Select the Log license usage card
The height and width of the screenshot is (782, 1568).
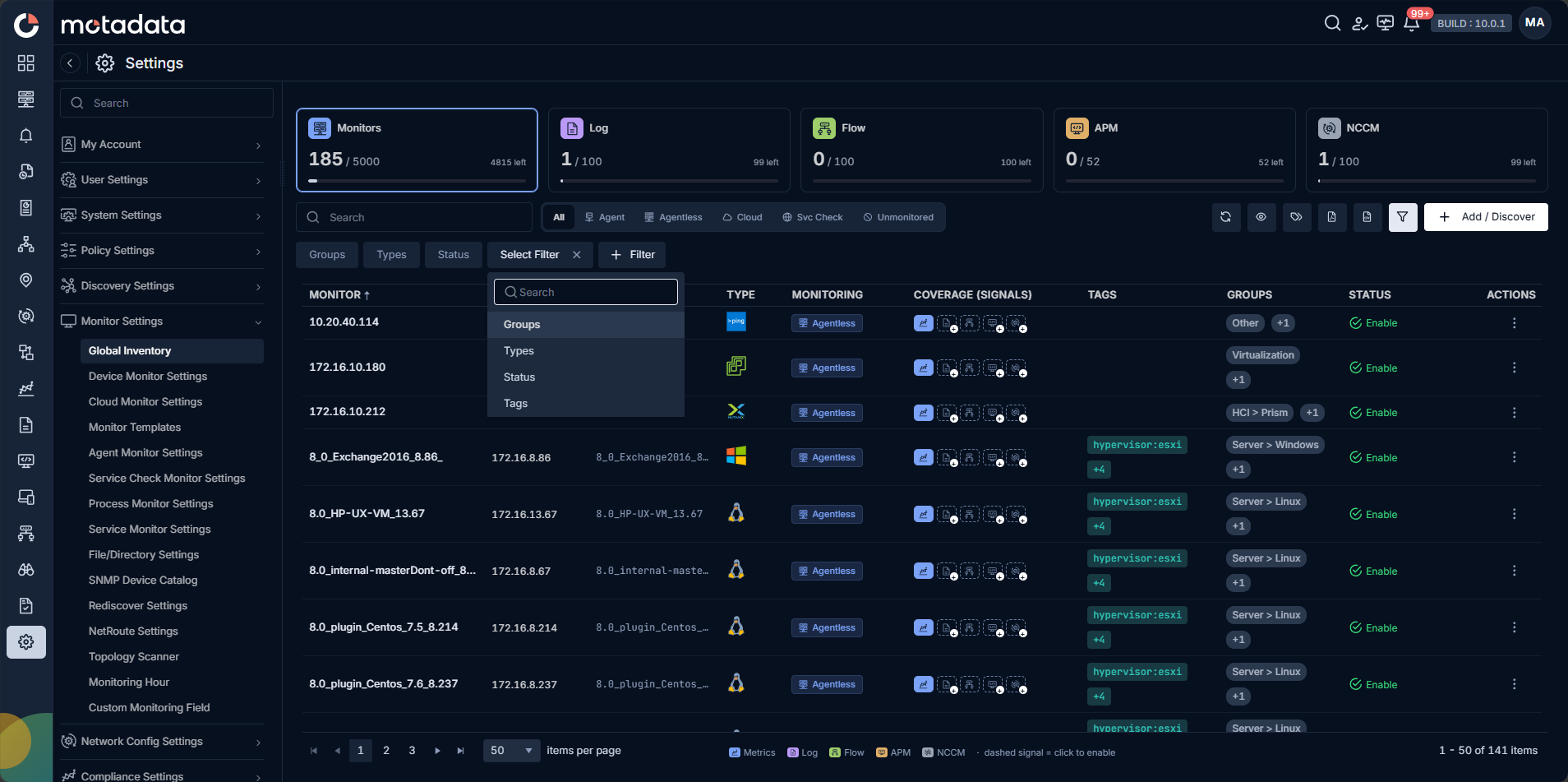669,150
